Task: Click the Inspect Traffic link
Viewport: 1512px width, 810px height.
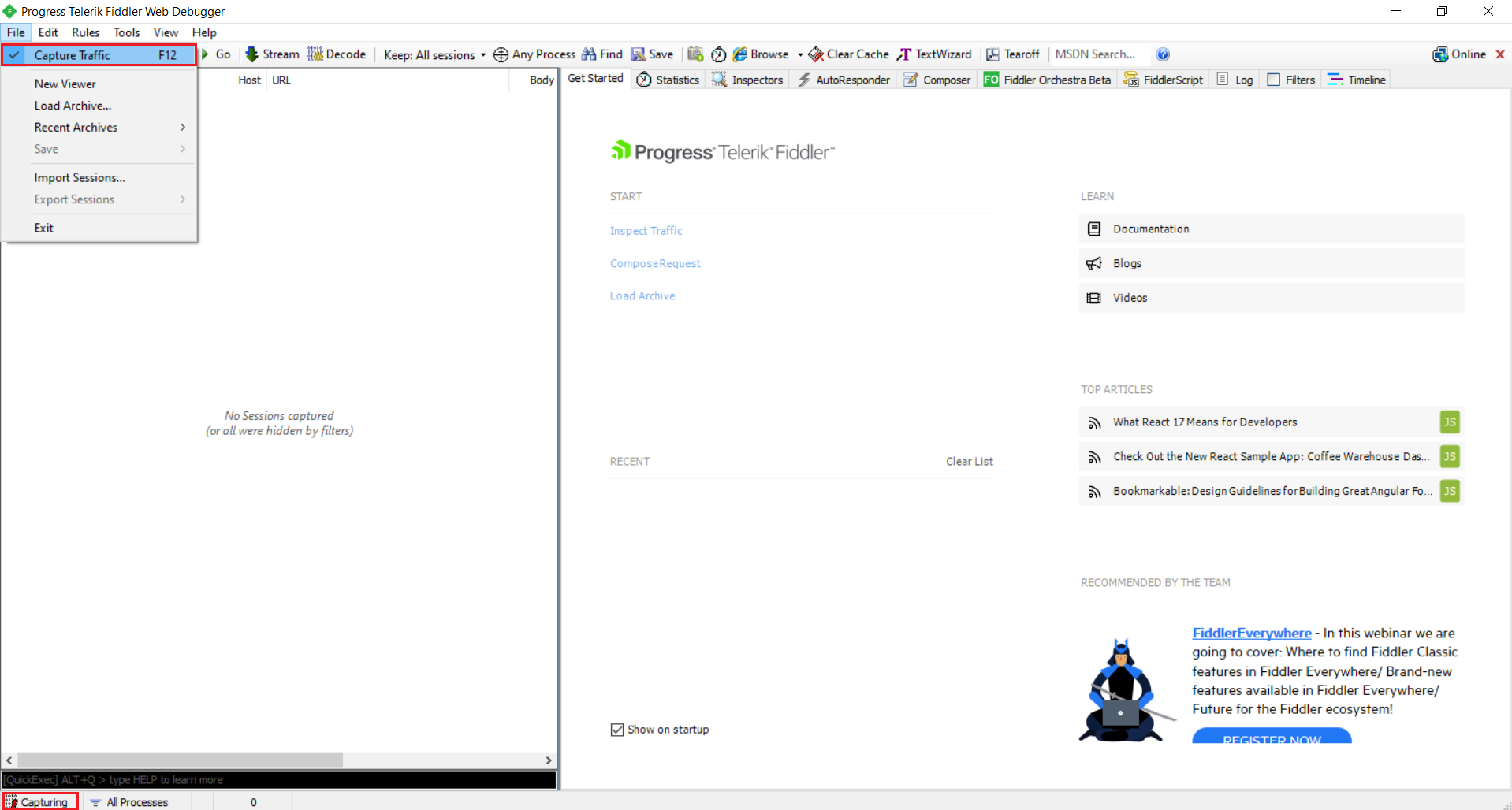Action: click(646, 231)
